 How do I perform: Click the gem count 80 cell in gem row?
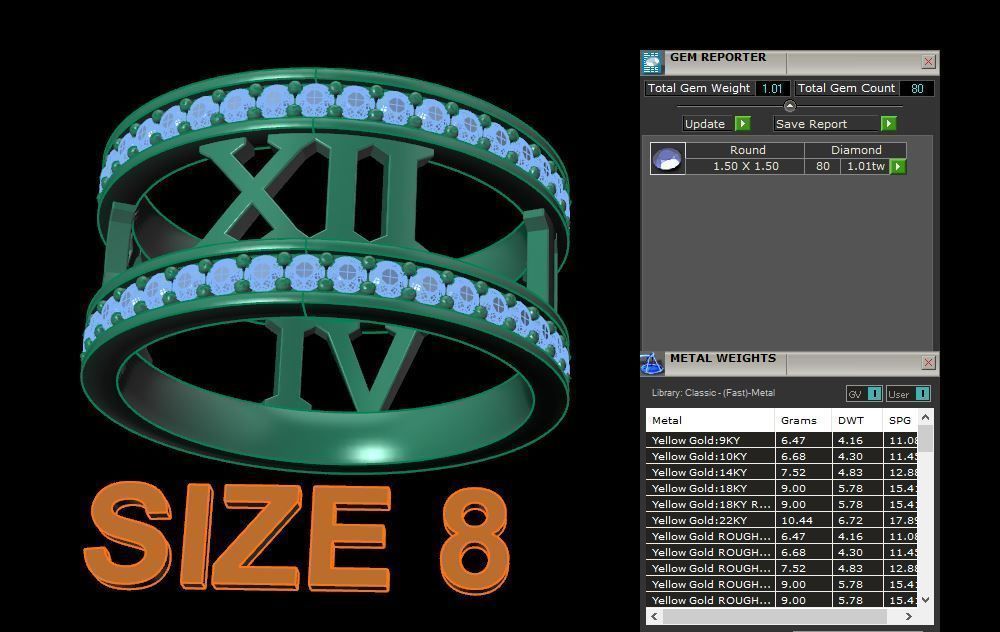[x=823, y=166]
